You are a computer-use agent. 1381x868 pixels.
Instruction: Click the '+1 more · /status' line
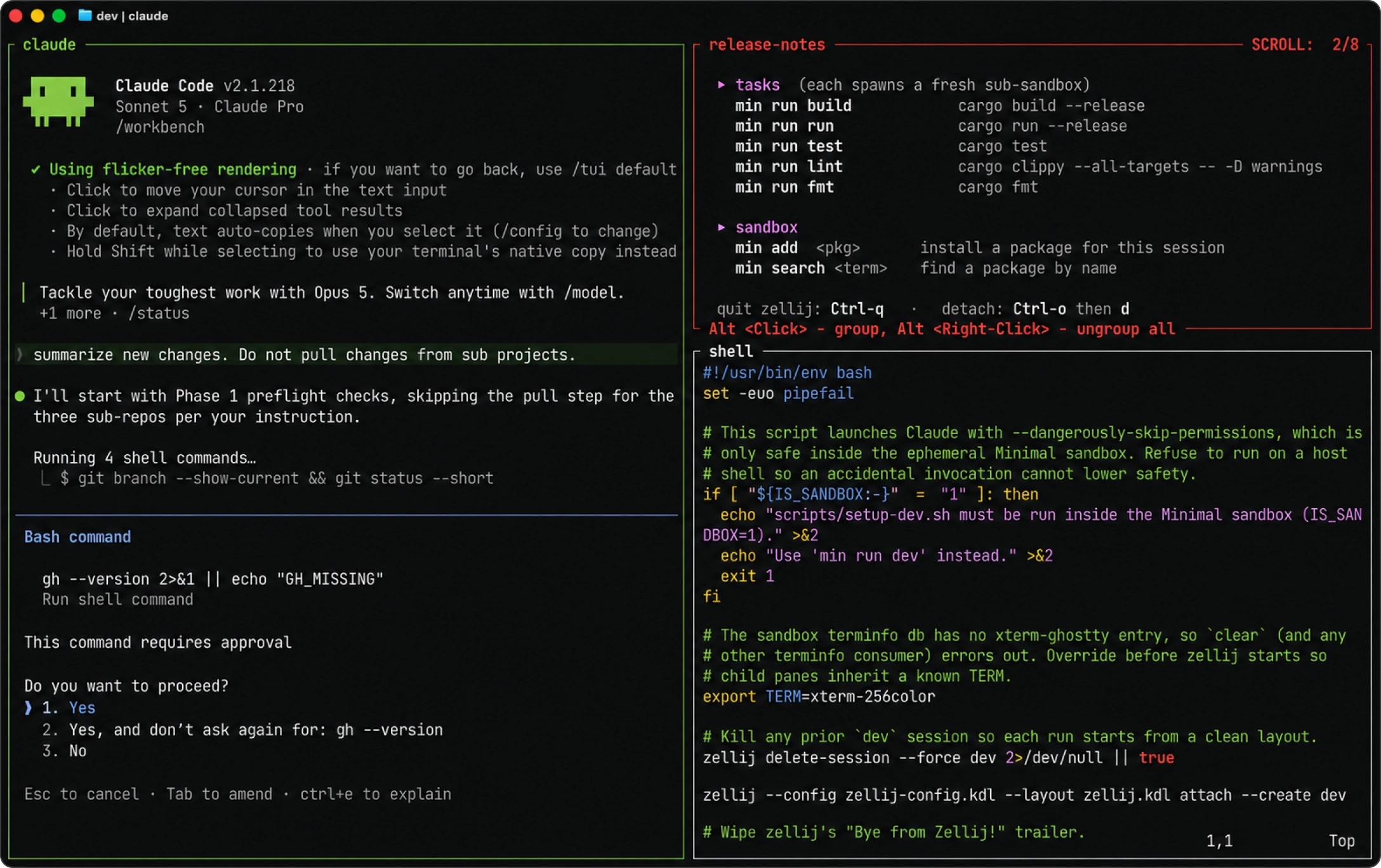click(114, 313)
